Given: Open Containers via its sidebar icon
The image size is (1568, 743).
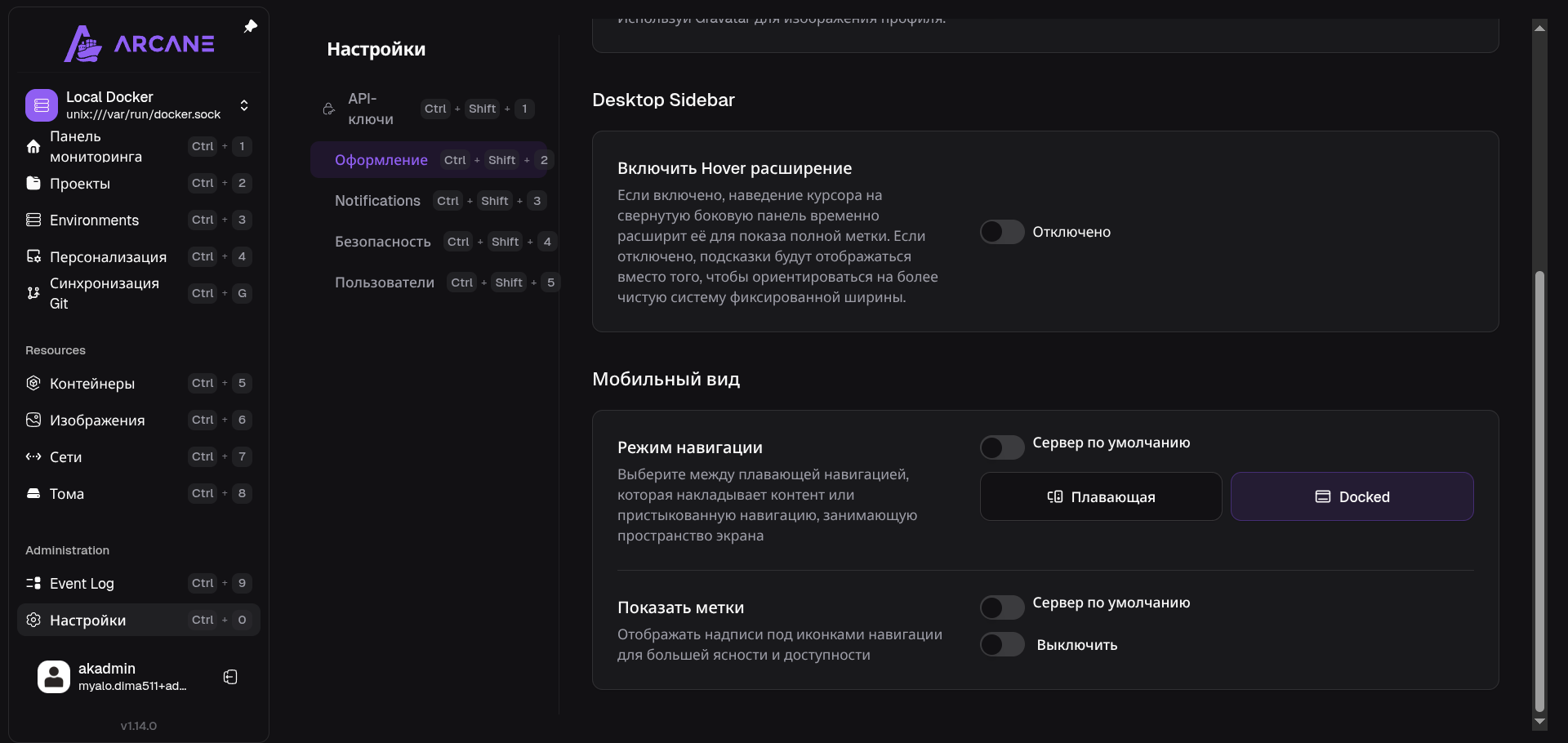Looking at the screenshot, I should pos(33,383).
